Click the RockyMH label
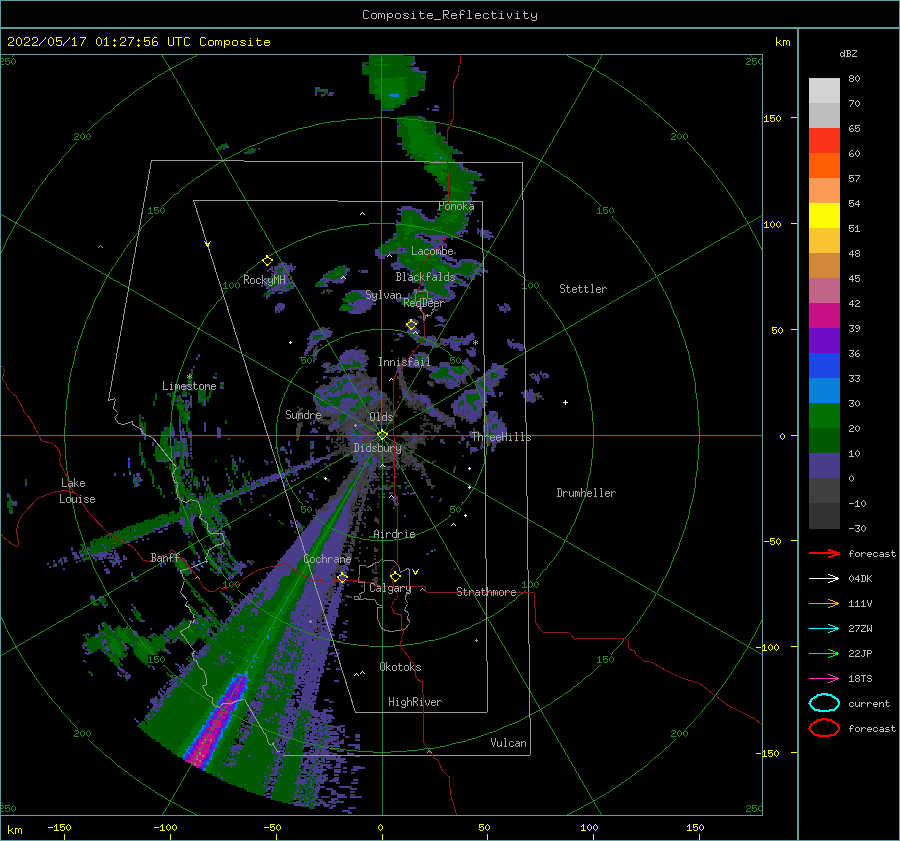Viewport: 900px width, 841px height. point(264,280)
